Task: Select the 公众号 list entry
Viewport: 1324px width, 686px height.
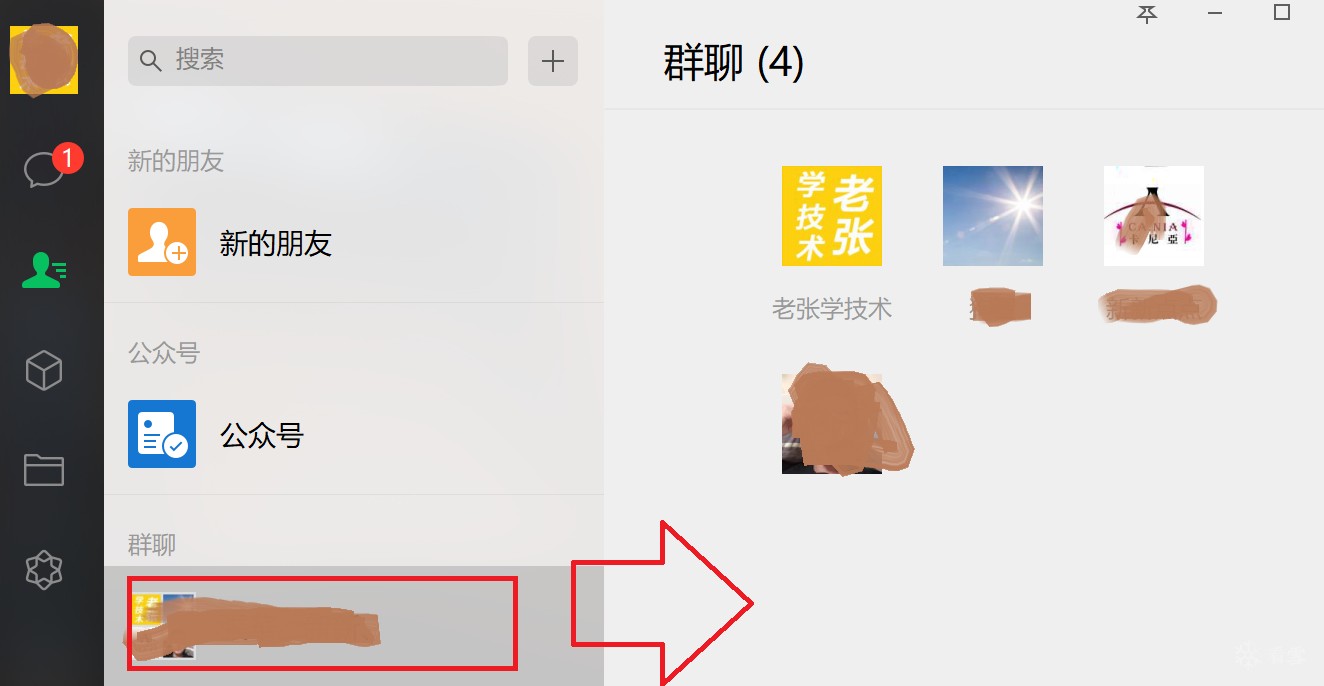Action: pyautogui.click(x=354, y=434)
